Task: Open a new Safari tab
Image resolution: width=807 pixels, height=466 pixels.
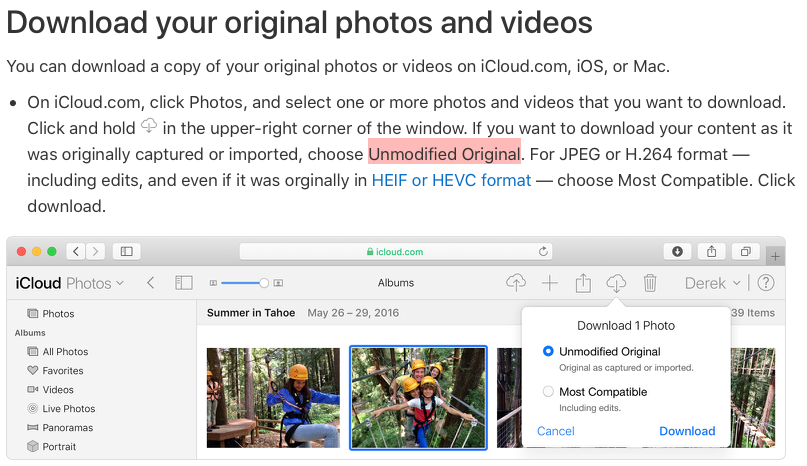Action: coord(775,256)
